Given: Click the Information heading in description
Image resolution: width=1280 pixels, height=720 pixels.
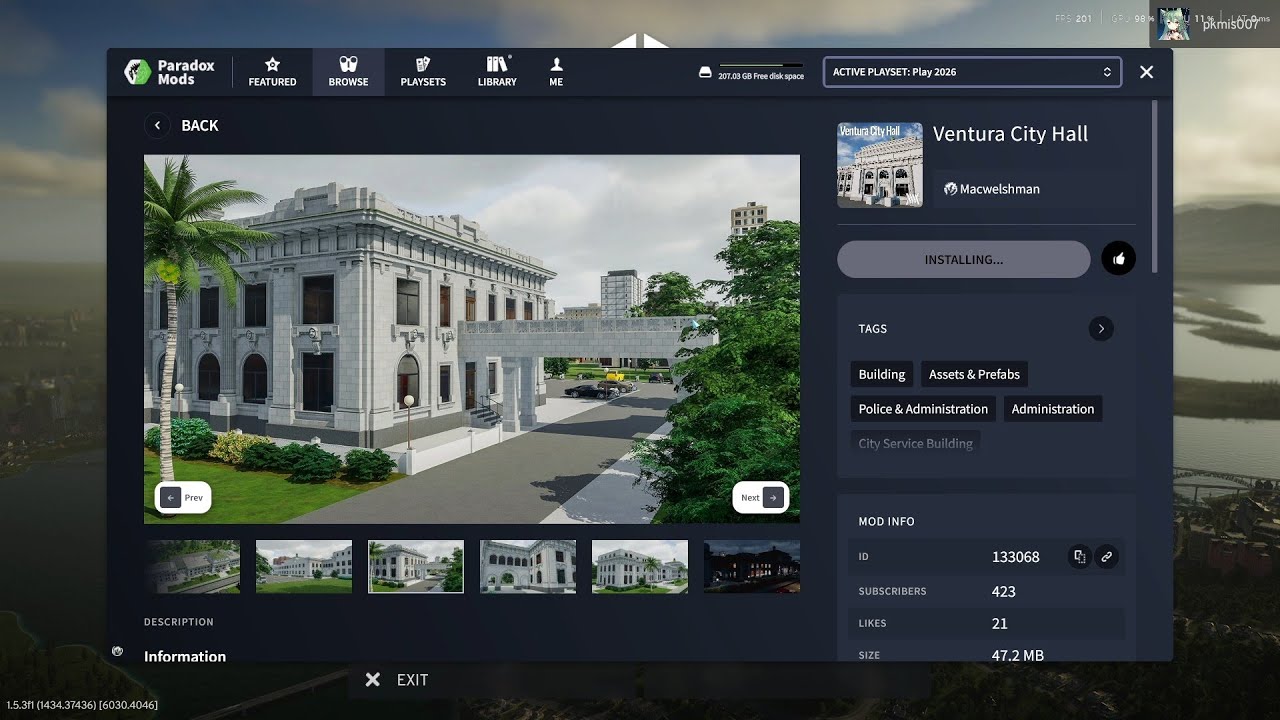Looking at the screenshot, I should click(185, 656).
